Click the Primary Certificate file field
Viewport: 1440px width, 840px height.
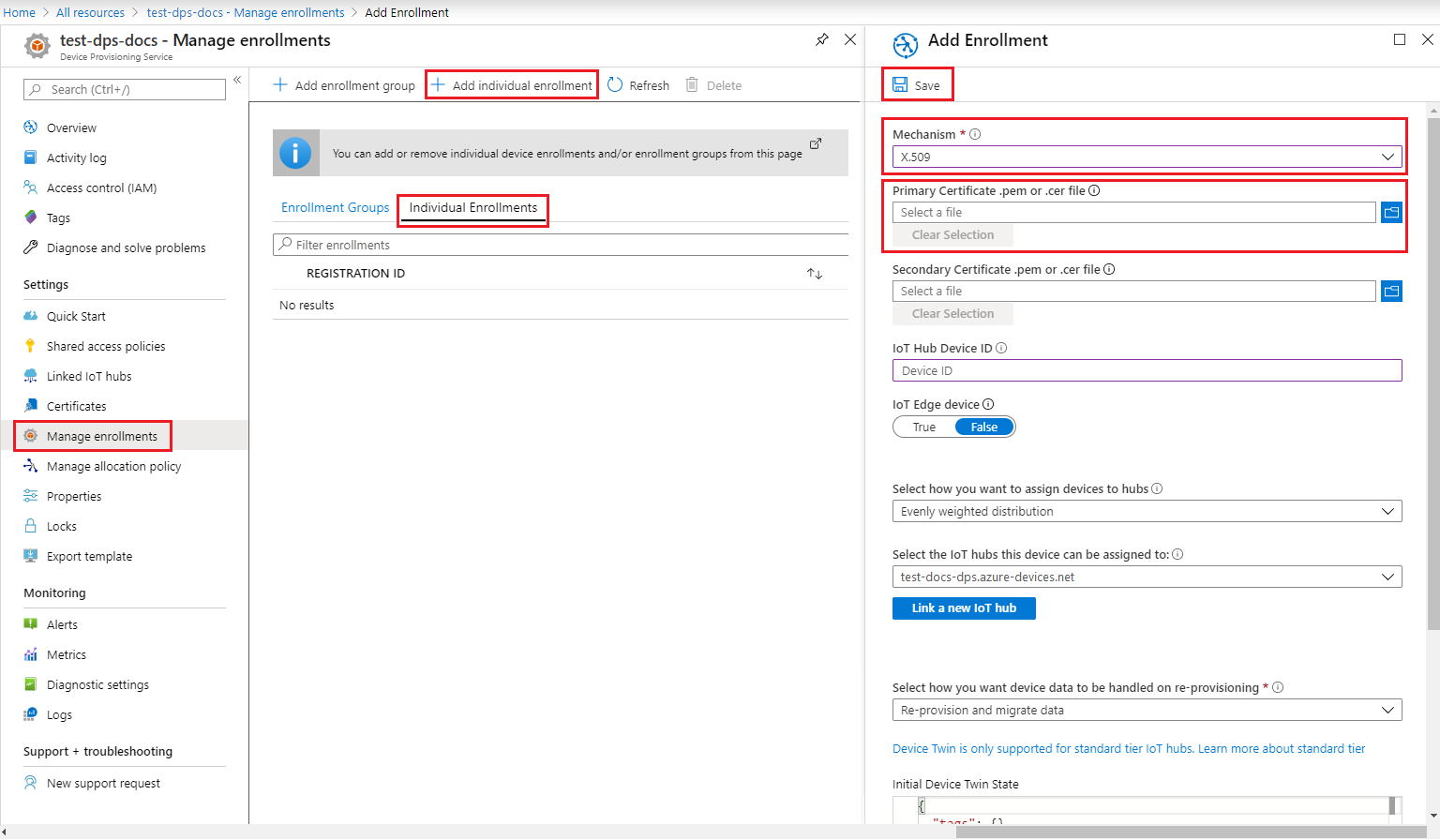(x=1134, y=213)
